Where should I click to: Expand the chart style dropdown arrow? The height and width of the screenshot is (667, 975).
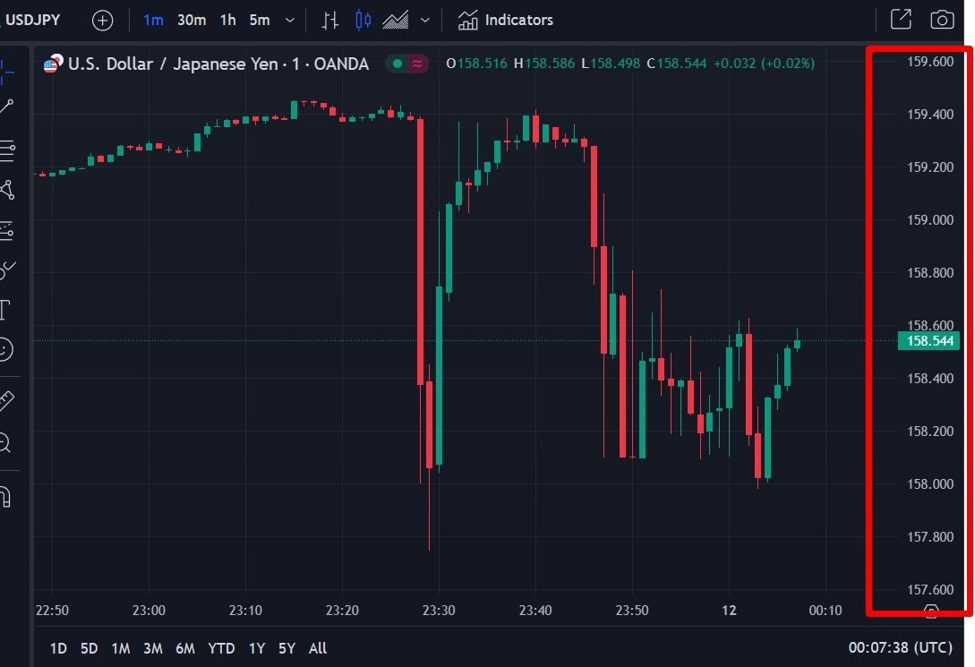coord(425,20)
